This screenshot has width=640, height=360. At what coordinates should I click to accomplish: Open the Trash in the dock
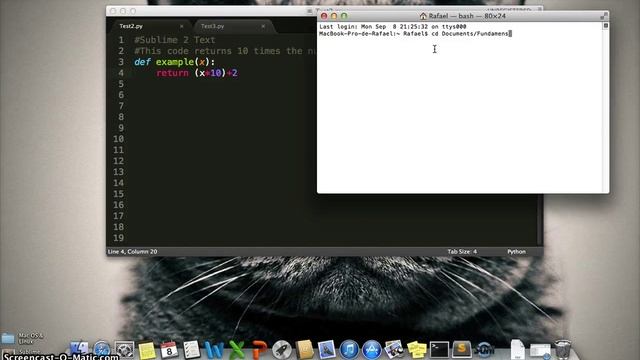point(563,350)
